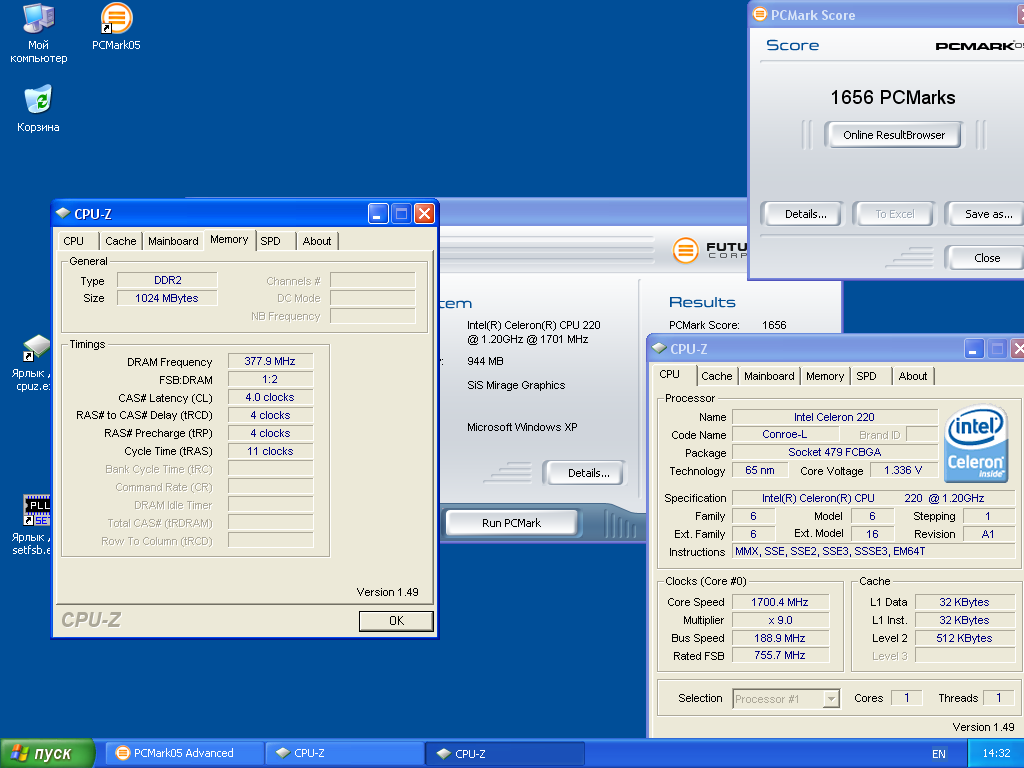Activate the first CPU-Z taskbar button
The image size is (1024, 768).
(x=344, y=753)
